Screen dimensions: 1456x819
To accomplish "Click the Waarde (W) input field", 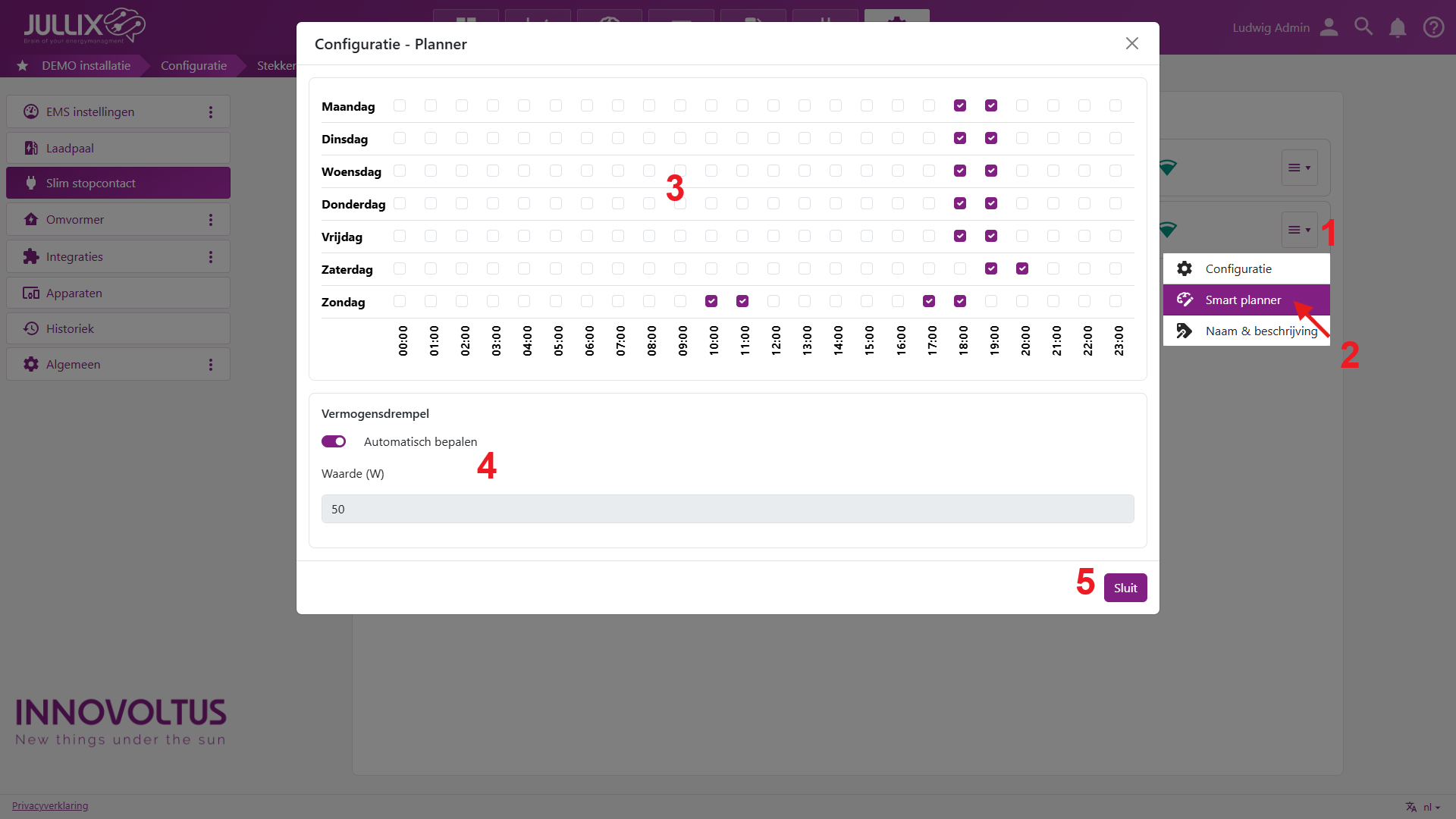I will pyautogui.click(x=727, y=509).
